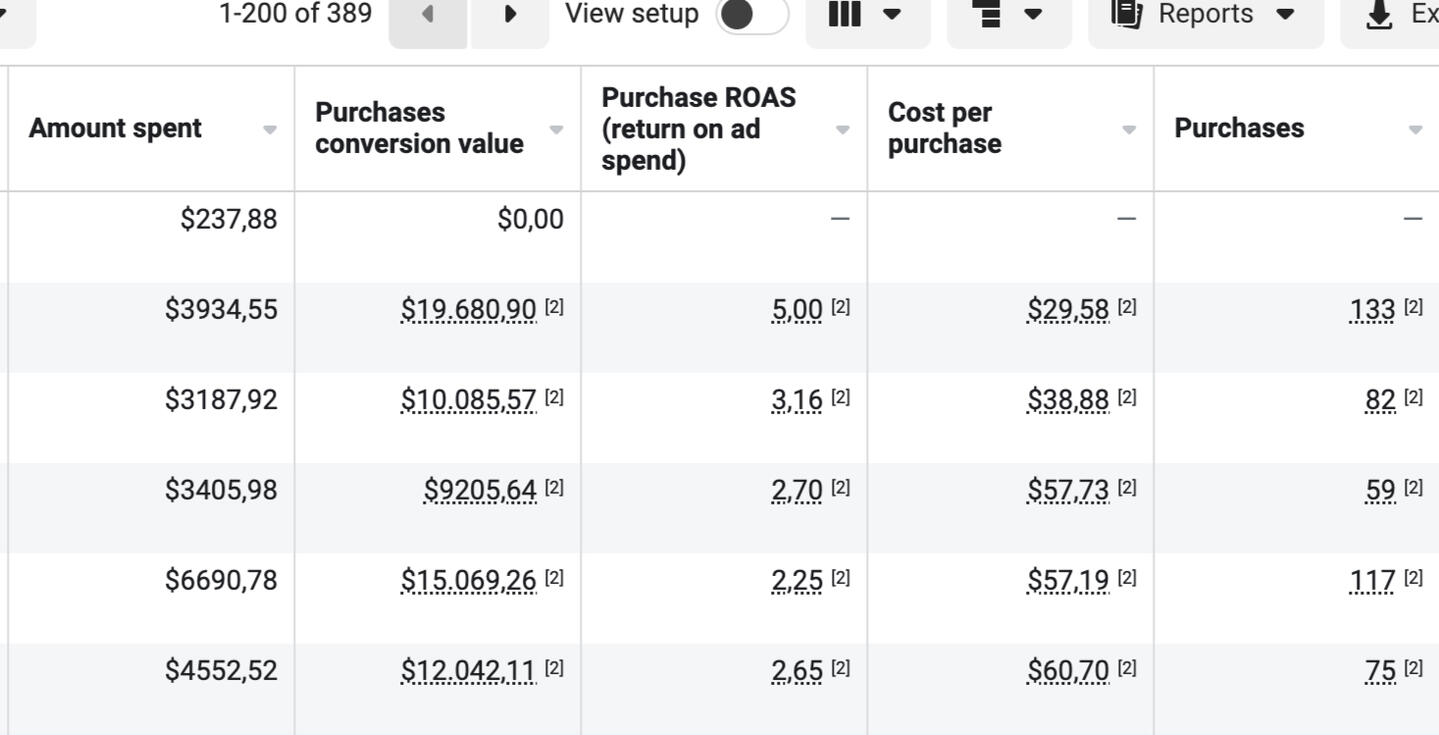Open Cost per purchase column arrow
This screenshot has height=735, width=1439.
1128,130
